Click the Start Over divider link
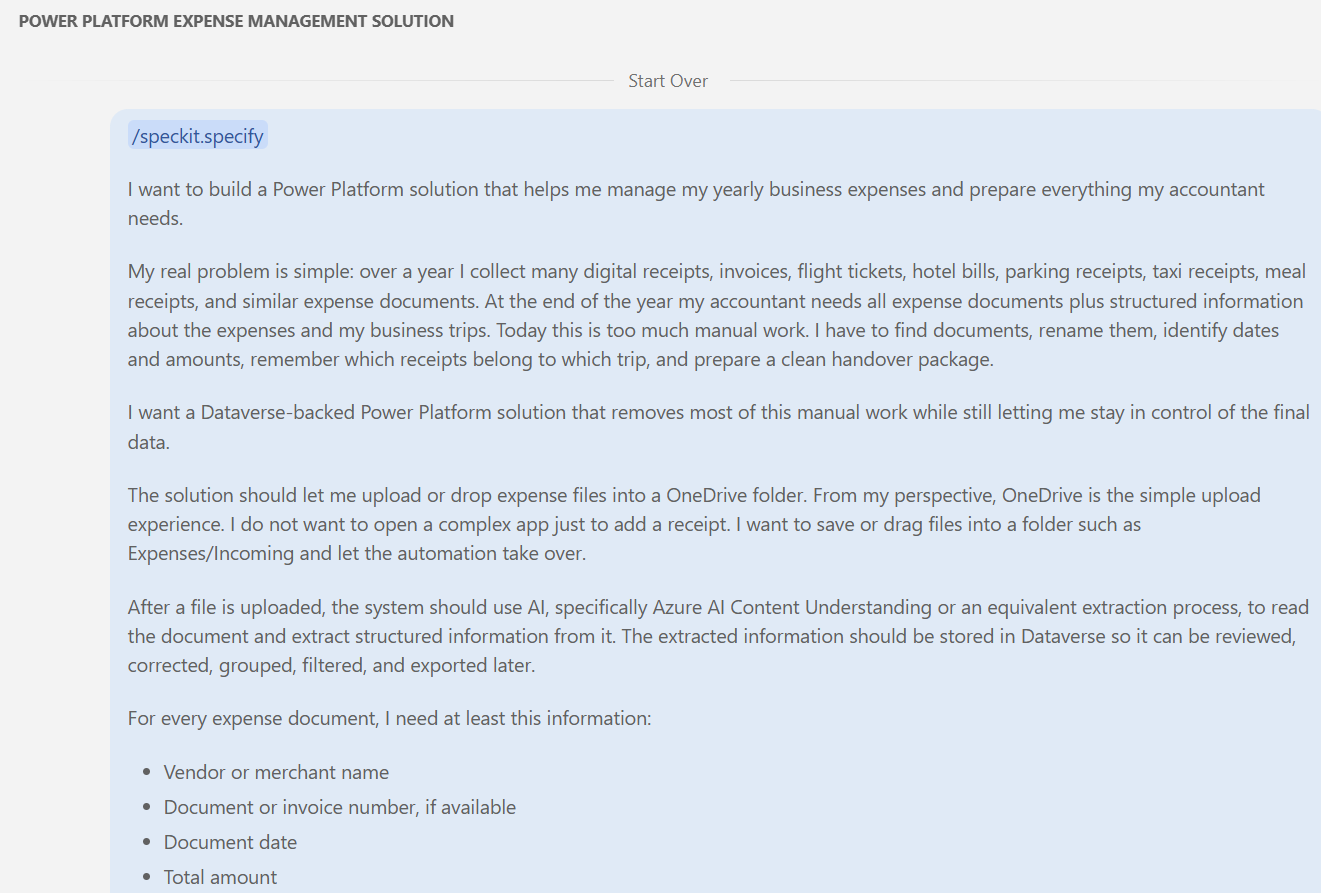 (x=668, y=81)
